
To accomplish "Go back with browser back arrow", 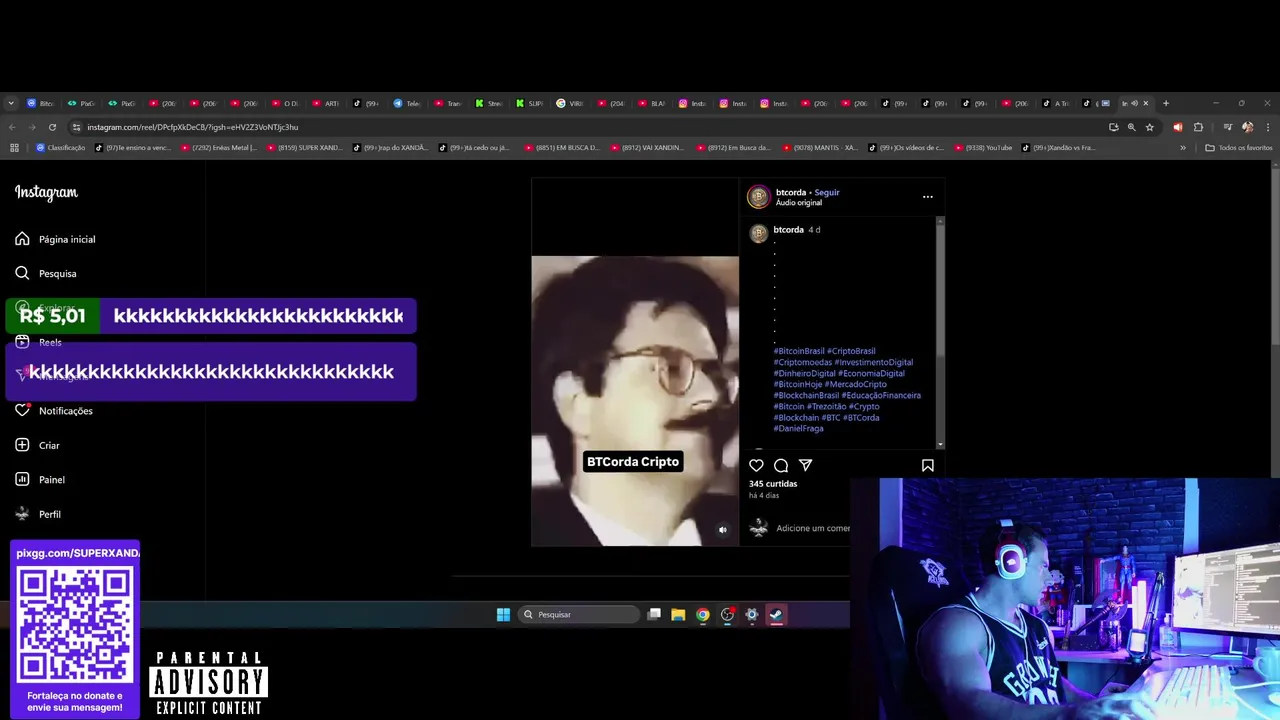I will pyautogui.click(x=12, y=127).
